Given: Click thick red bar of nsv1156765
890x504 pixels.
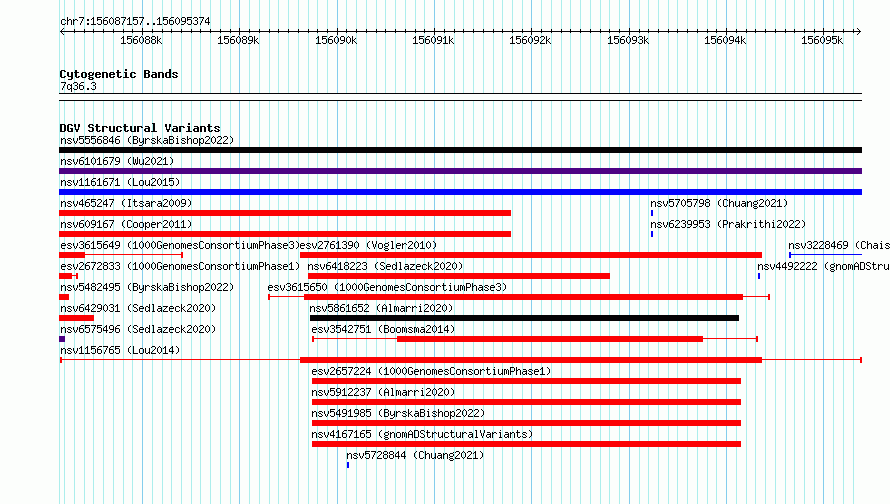Looking at the screenshot, I should click(x=531, y=360).
